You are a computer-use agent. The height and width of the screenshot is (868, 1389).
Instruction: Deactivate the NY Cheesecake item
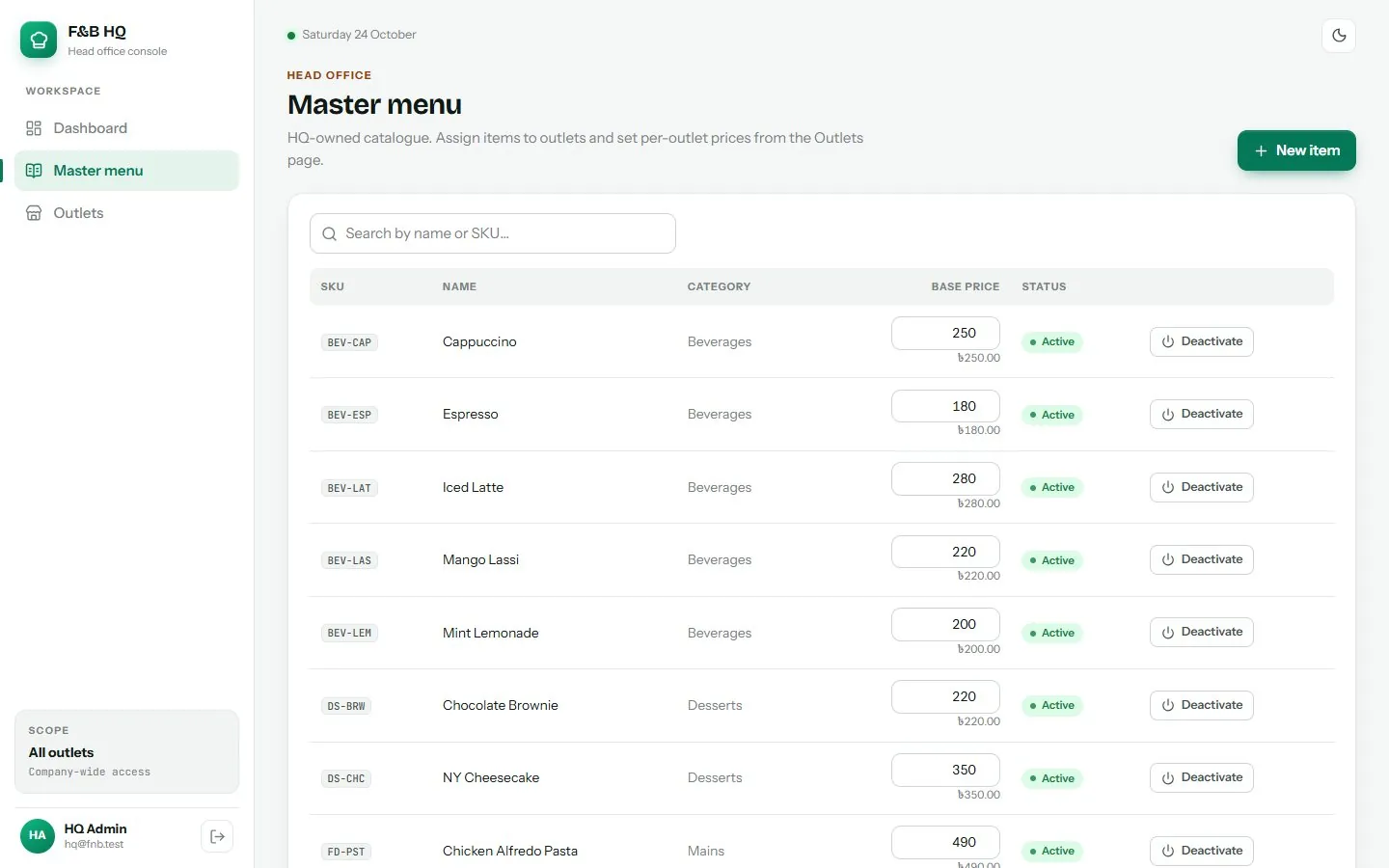1201,777
